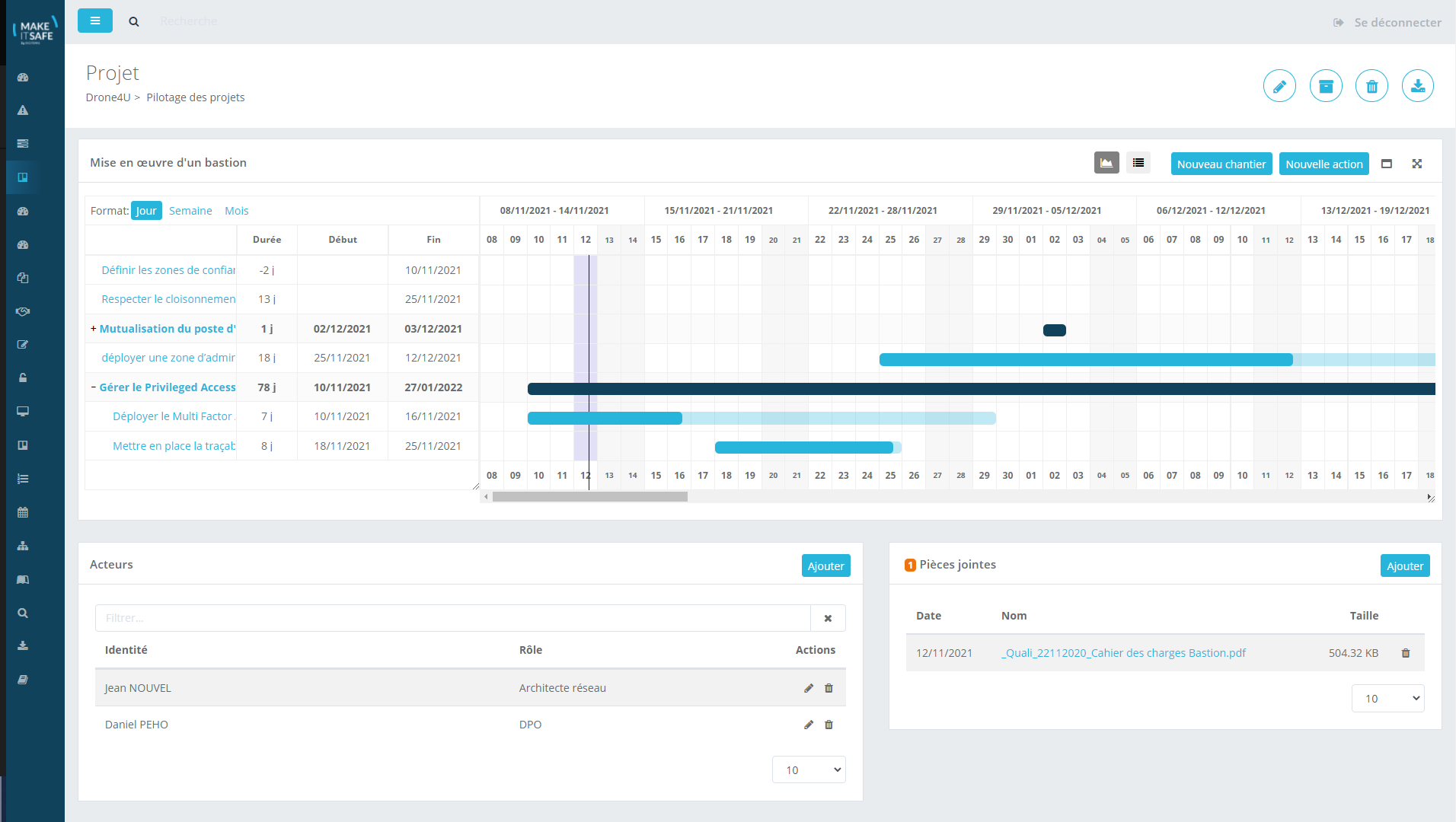Edit Jean NOUVEL actor entry
This screenshot has width=1456, height=822.
pos(808,688)
